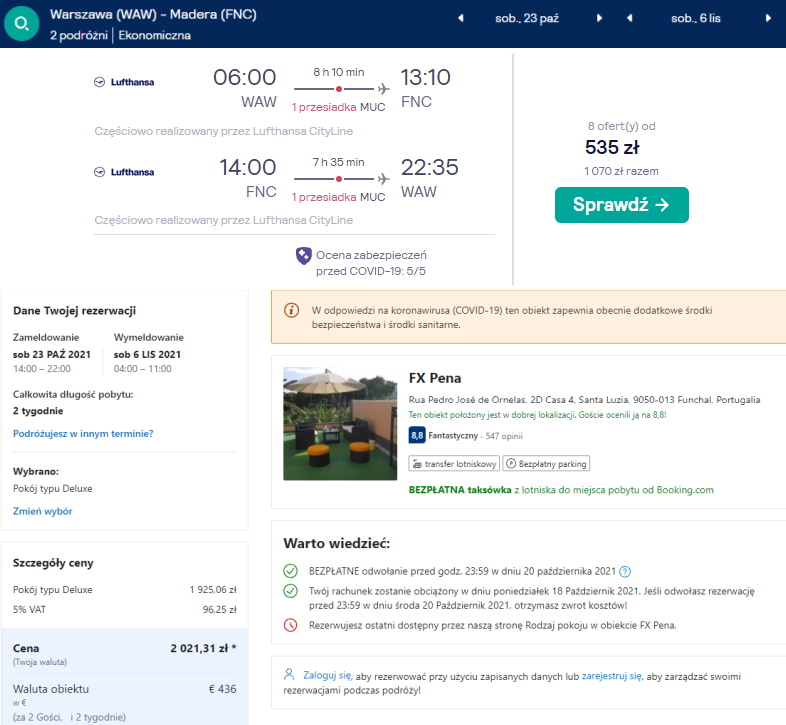Click the 'transfer lotniskowy' tag
The width and height of the screenshot is (786, 725).
click(454, 464)
